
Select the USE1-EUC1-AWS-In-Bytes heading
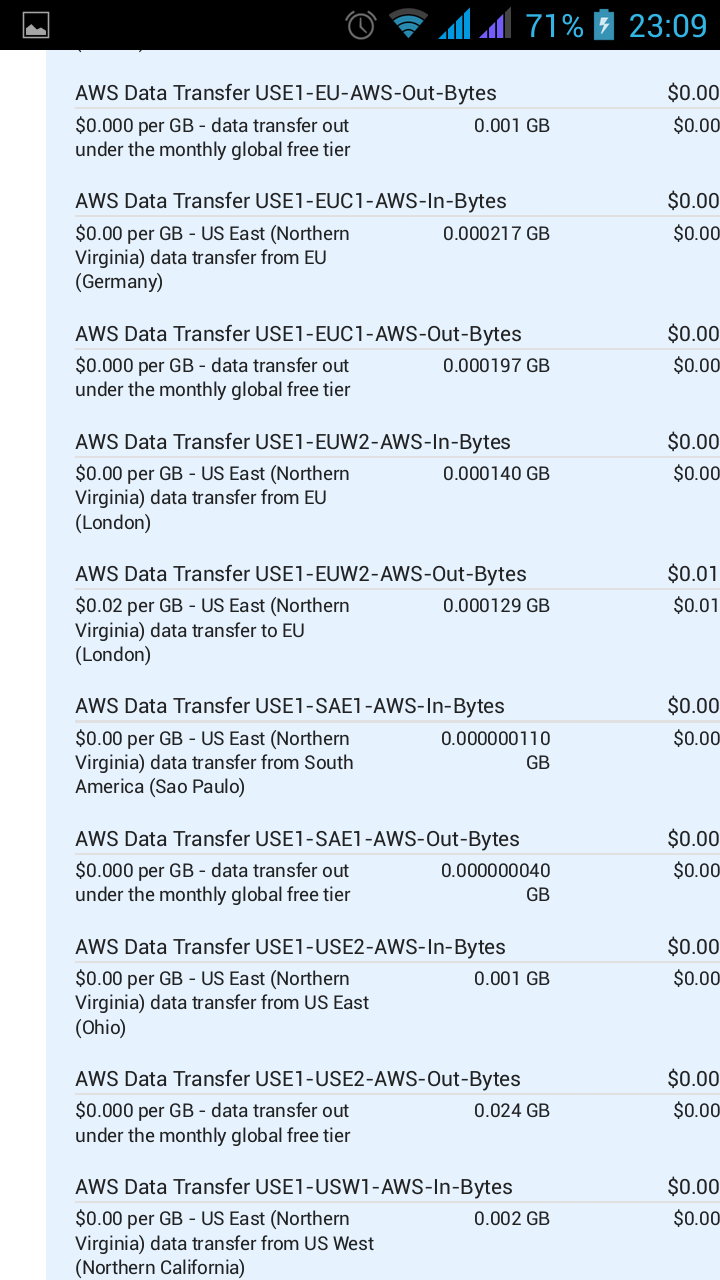click(x=291, y=201)
